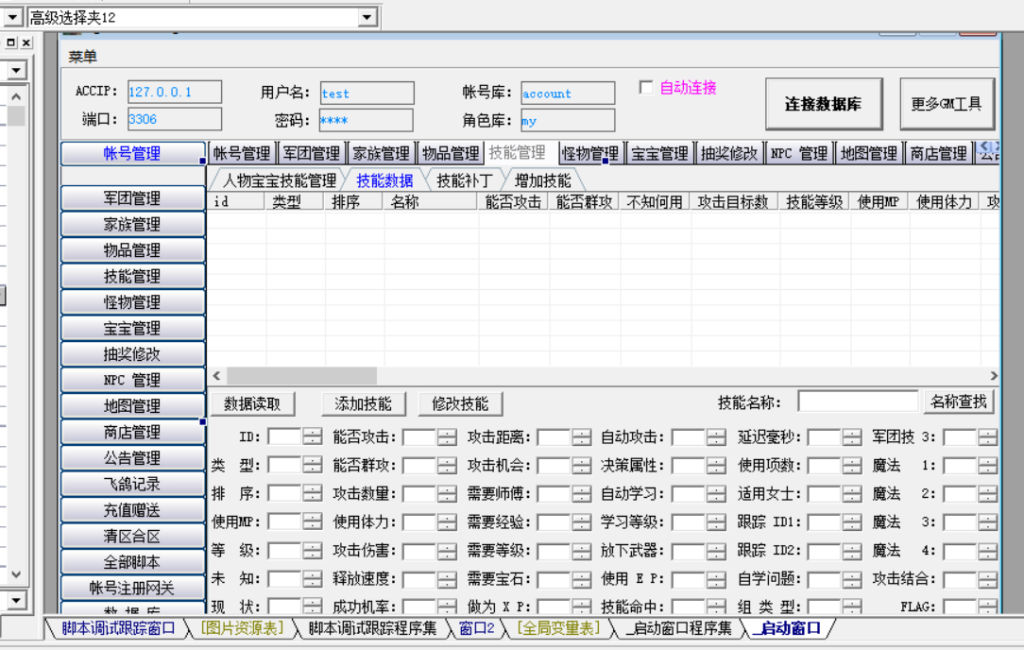Screen dimensions: 1024x650
Task: Enable the 自动连接 checkbox
Action: pyautogui.click(x=646, y=87)
